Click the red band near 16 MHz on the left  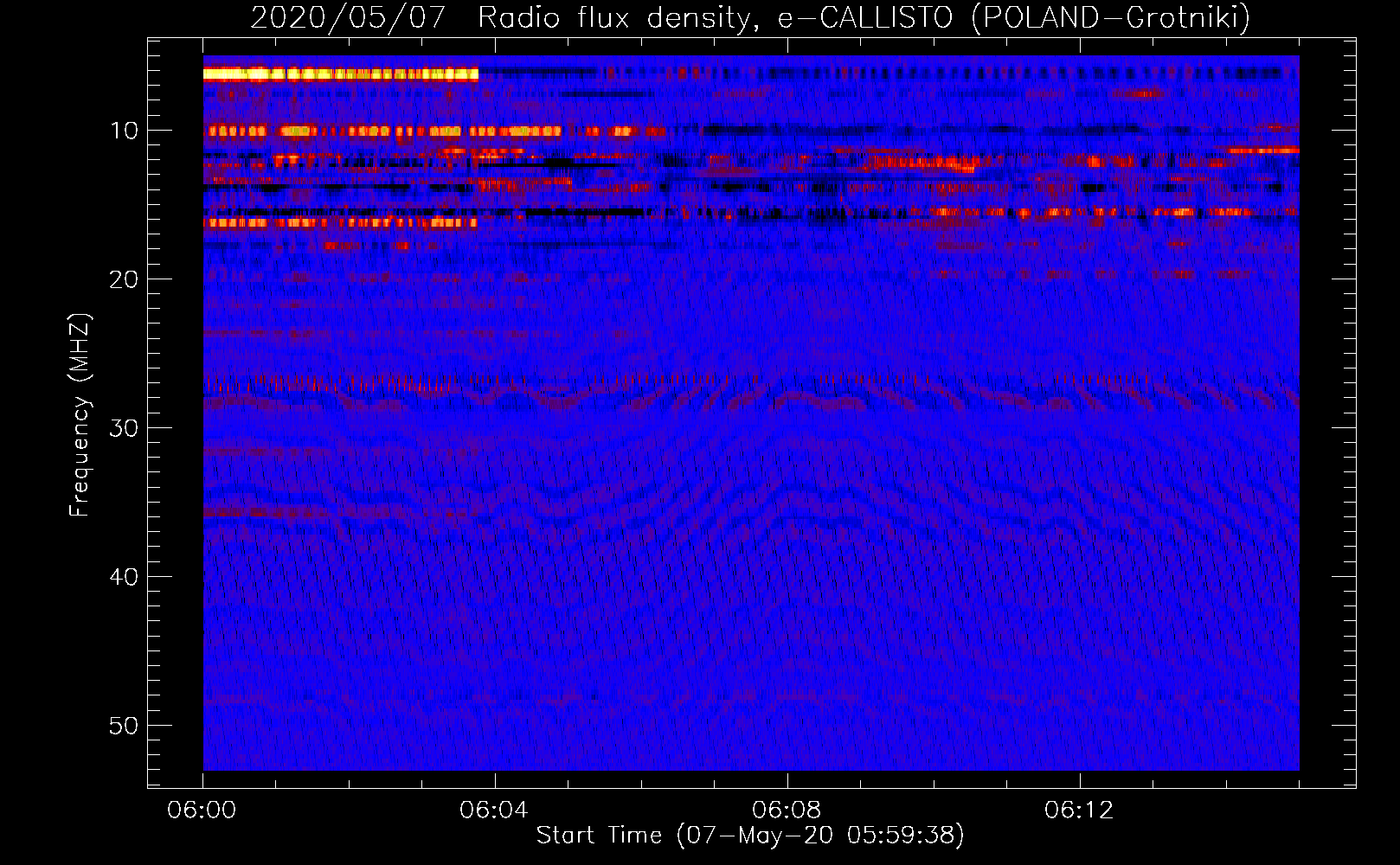tap(340, 222)
